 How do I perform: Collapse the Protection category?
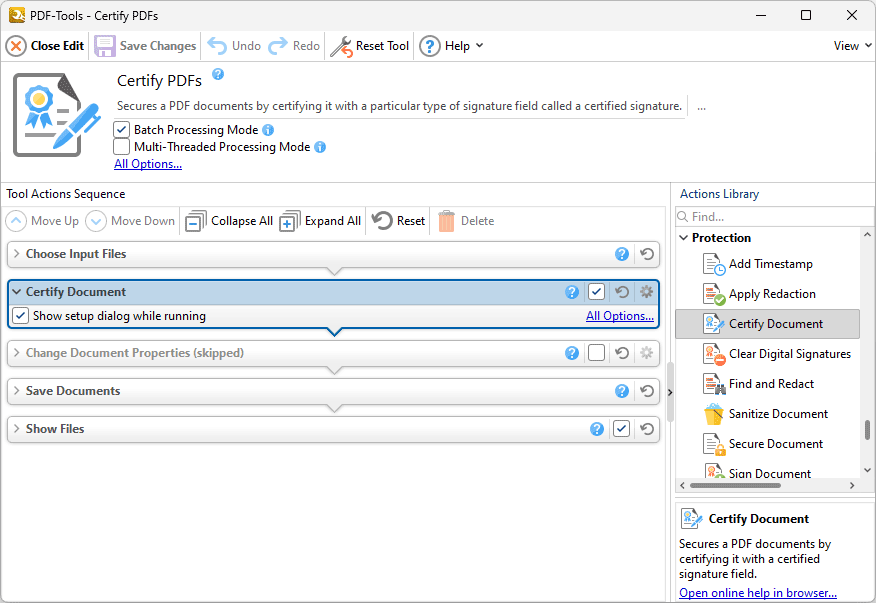click(684, 238)
